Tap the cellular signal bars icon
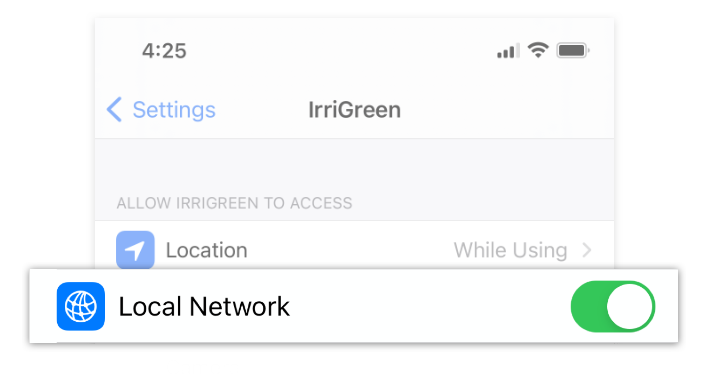This screenshot has width=705, height=374. [508, 50]
